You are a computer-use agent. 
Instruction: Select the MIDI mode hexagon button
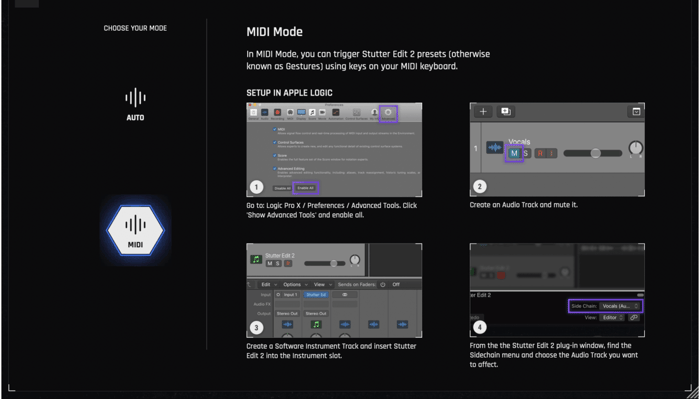click(135, 230)
